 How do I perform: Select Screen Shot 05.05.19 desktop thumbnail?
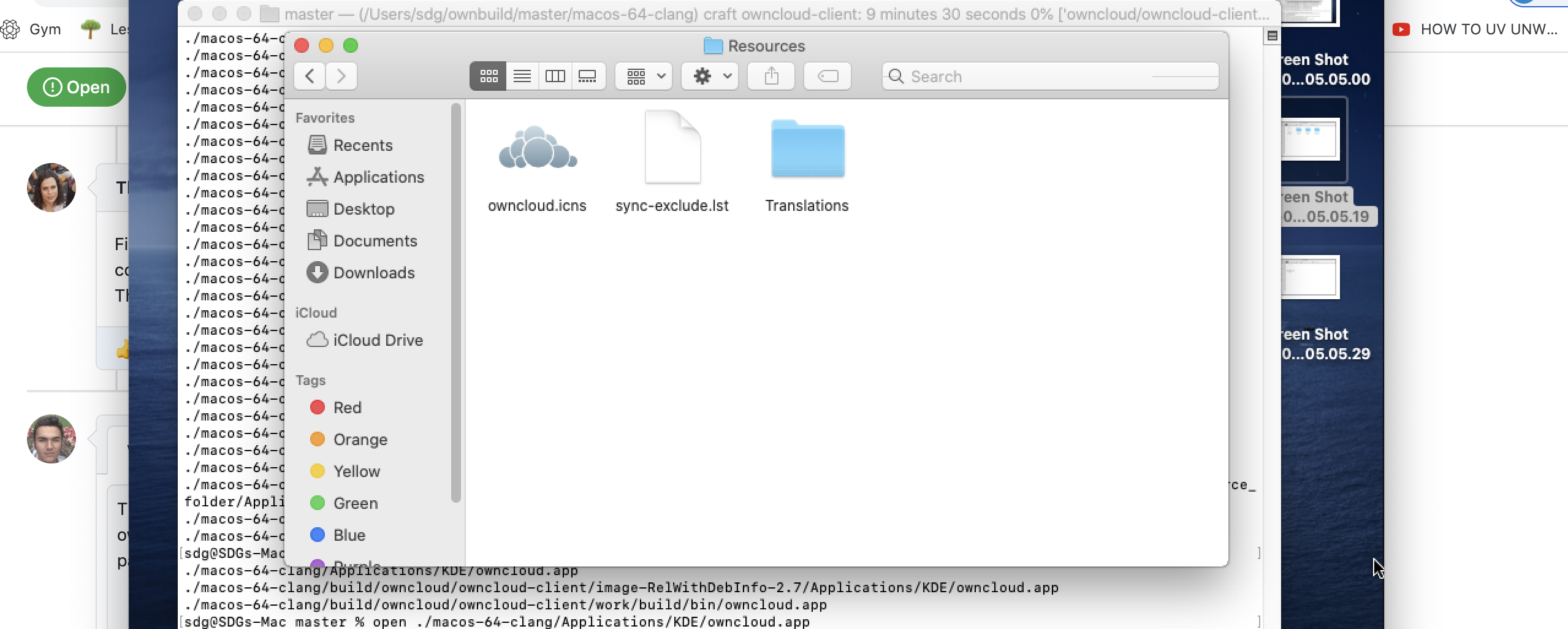(1311, 139)
